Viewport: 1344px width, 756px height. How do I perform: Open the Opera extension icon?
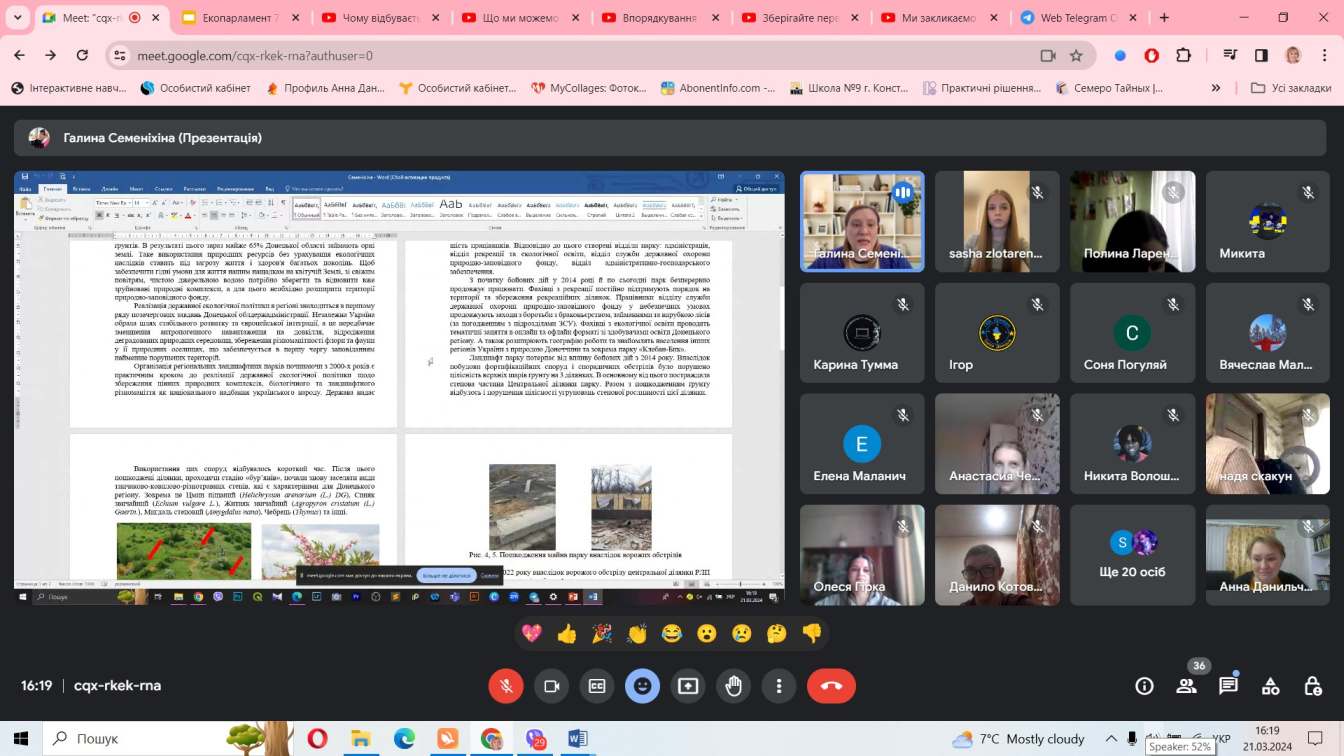1152,56
